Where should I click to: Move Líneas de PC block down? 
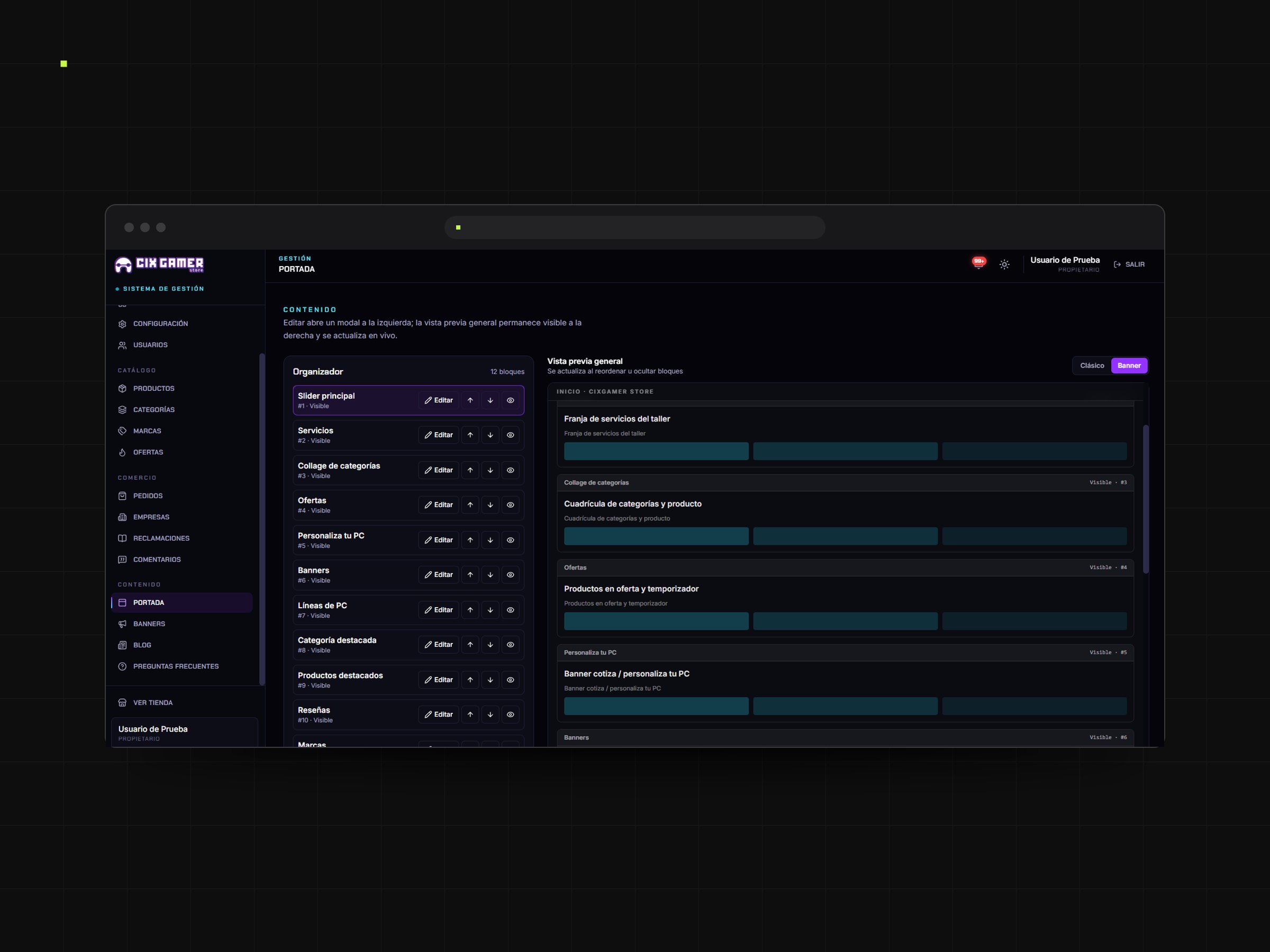coord(491,610)
